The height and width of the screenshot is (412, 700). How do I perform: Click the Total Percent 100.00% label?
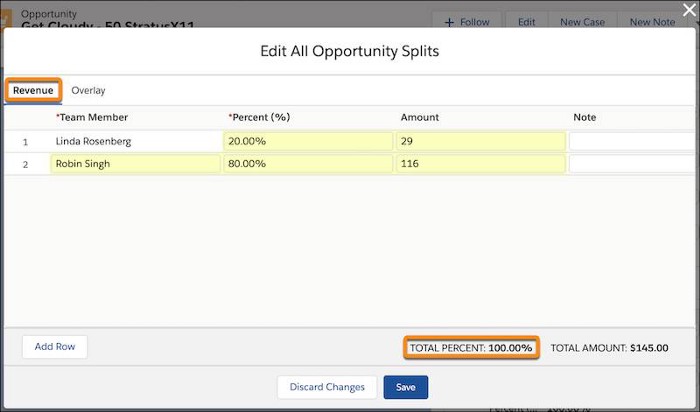point(472,347)
